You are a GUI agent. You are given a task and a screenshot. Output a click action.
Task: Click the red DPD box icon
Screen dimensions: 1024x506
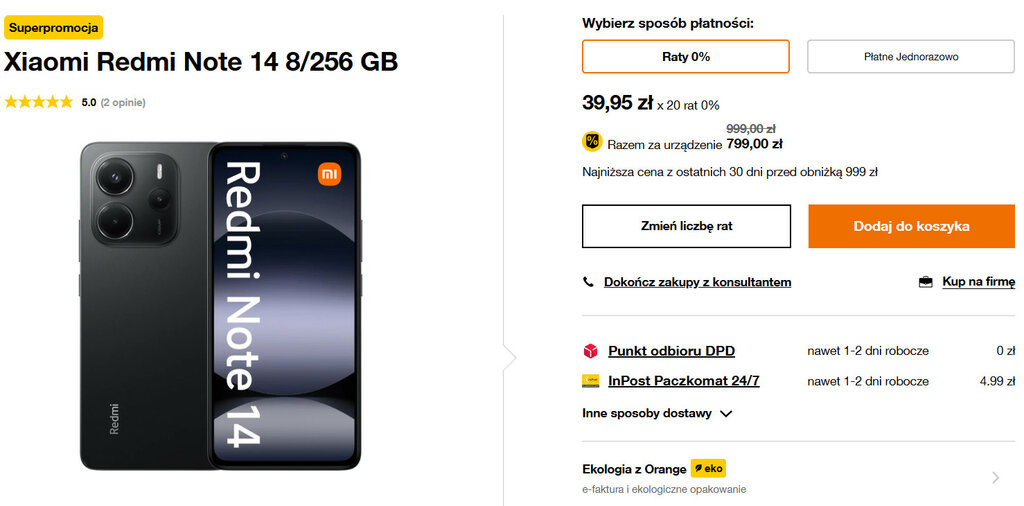tap(590, 351)
